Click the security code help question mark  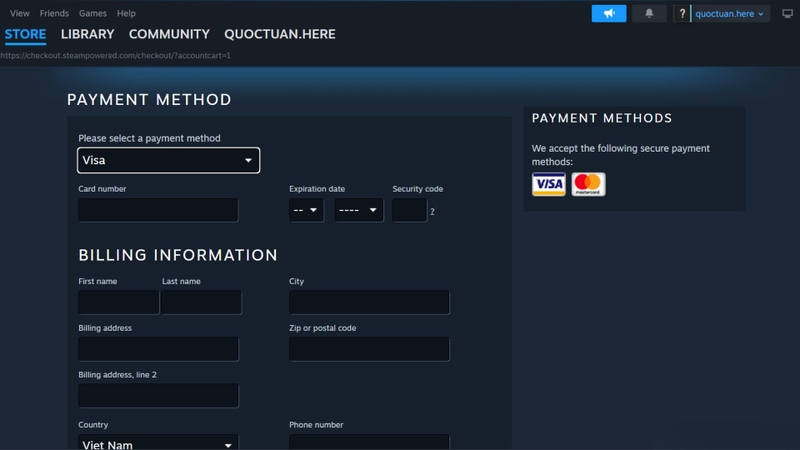click(432, 212)
